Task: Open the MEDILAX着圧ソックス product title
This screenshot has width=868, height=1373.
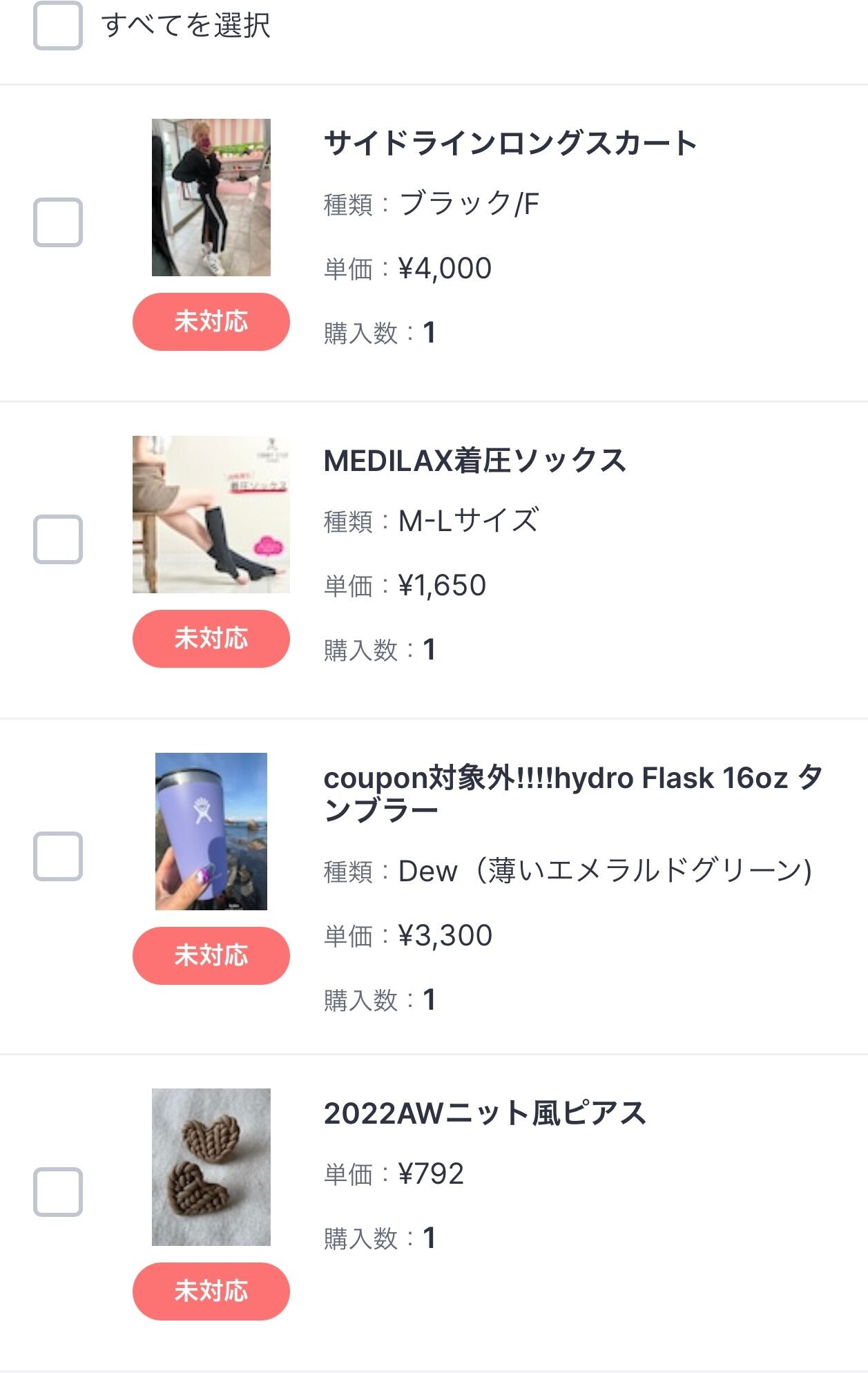Action: [x=474, y=461]
